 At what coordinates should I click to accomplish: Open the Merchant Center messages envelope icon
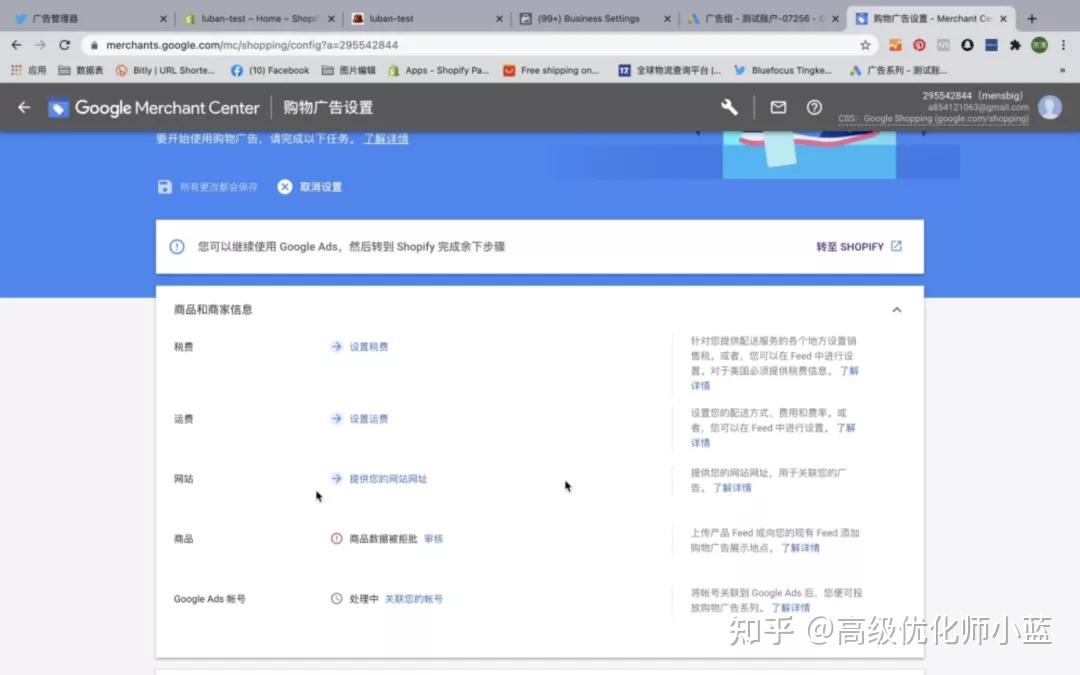tap(778, 106)
